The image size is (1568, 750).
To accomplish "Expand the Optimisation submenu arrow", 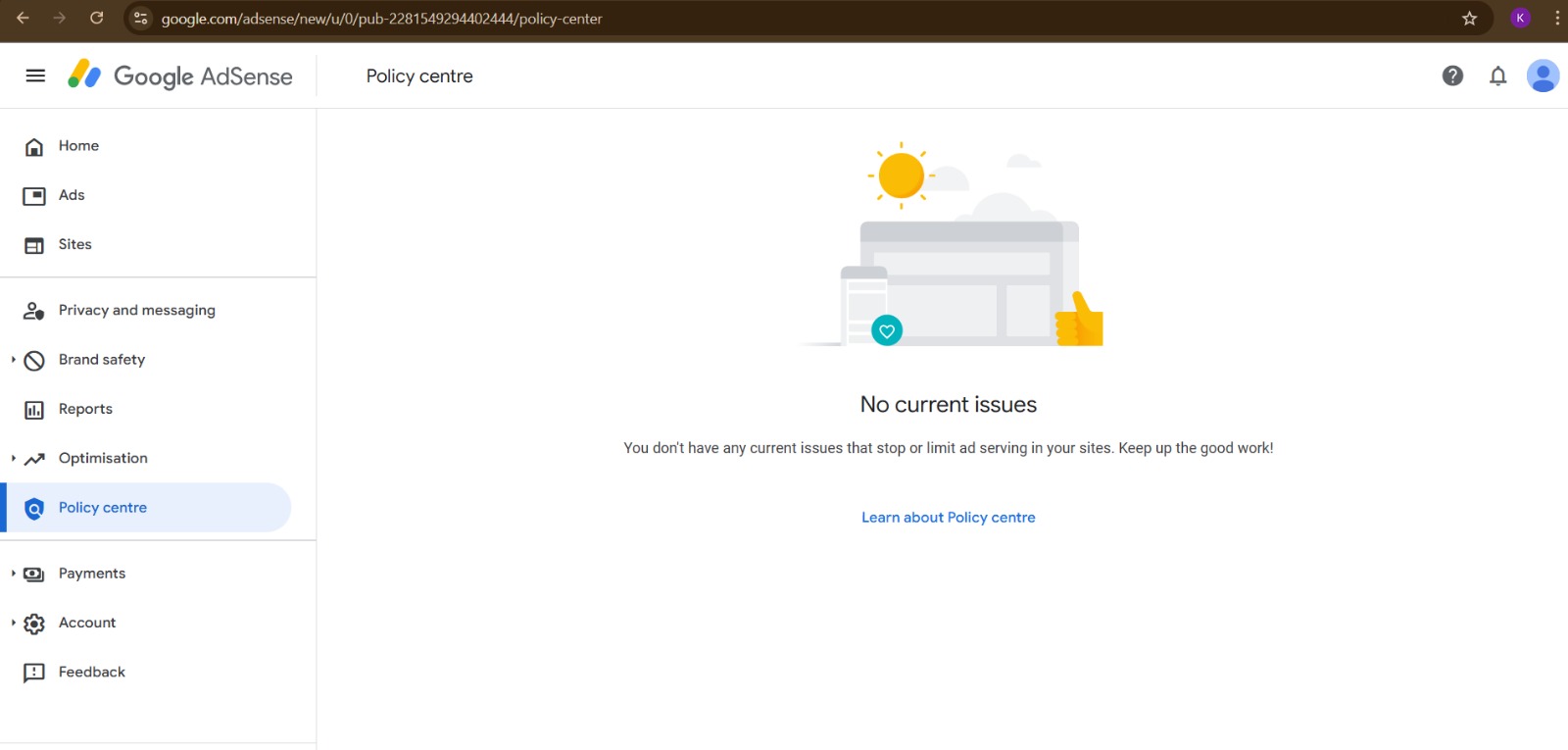I will pyautogui.click(x=13, y=458).
